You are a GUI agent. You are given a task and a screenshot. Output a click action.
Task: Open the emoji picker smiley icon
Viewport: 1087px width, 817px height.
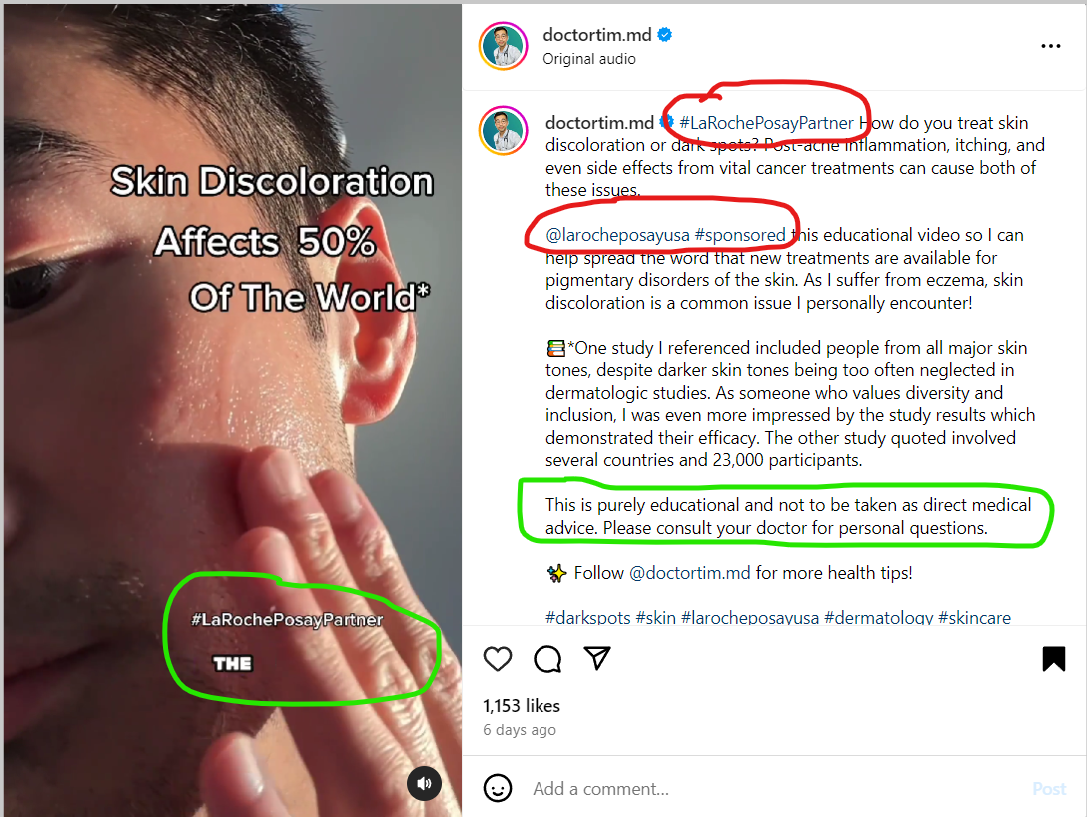coord(498,788)
